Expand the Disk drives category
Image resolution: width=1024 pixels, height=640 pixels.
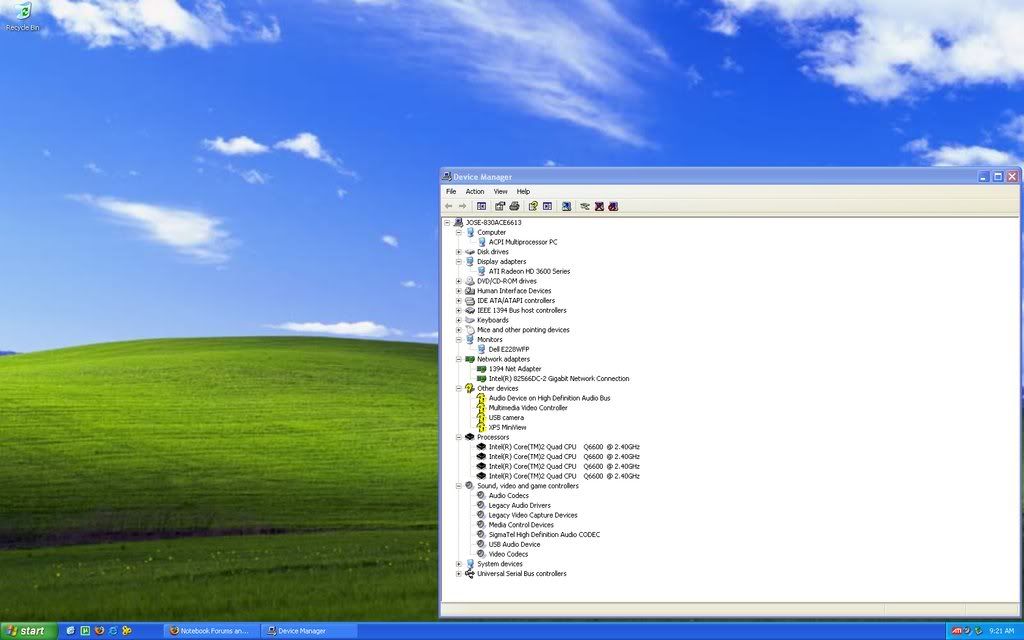[x=458, y=252]
